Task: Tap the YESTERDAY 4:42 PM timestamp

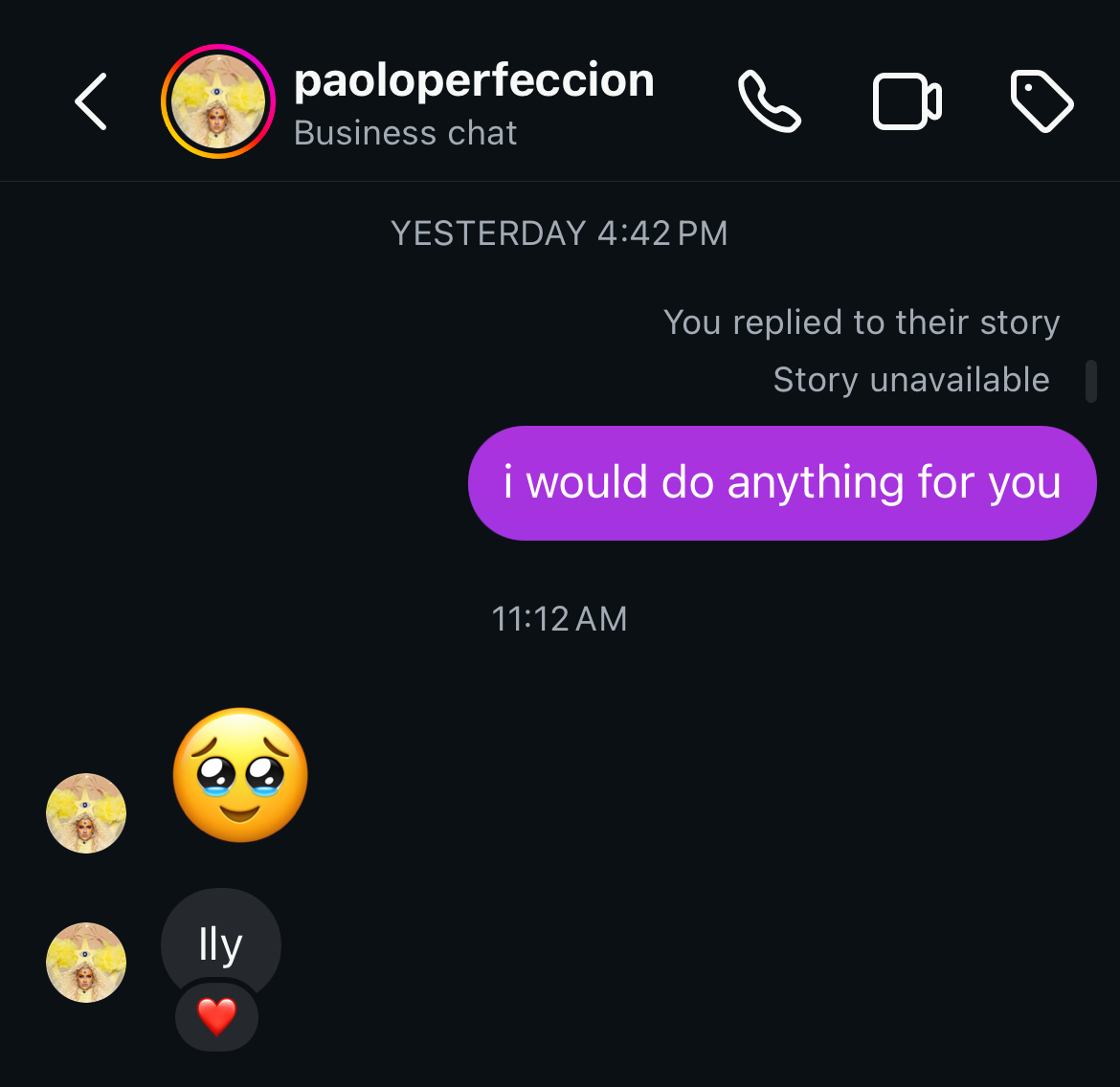Action: [x=559, y=233]
